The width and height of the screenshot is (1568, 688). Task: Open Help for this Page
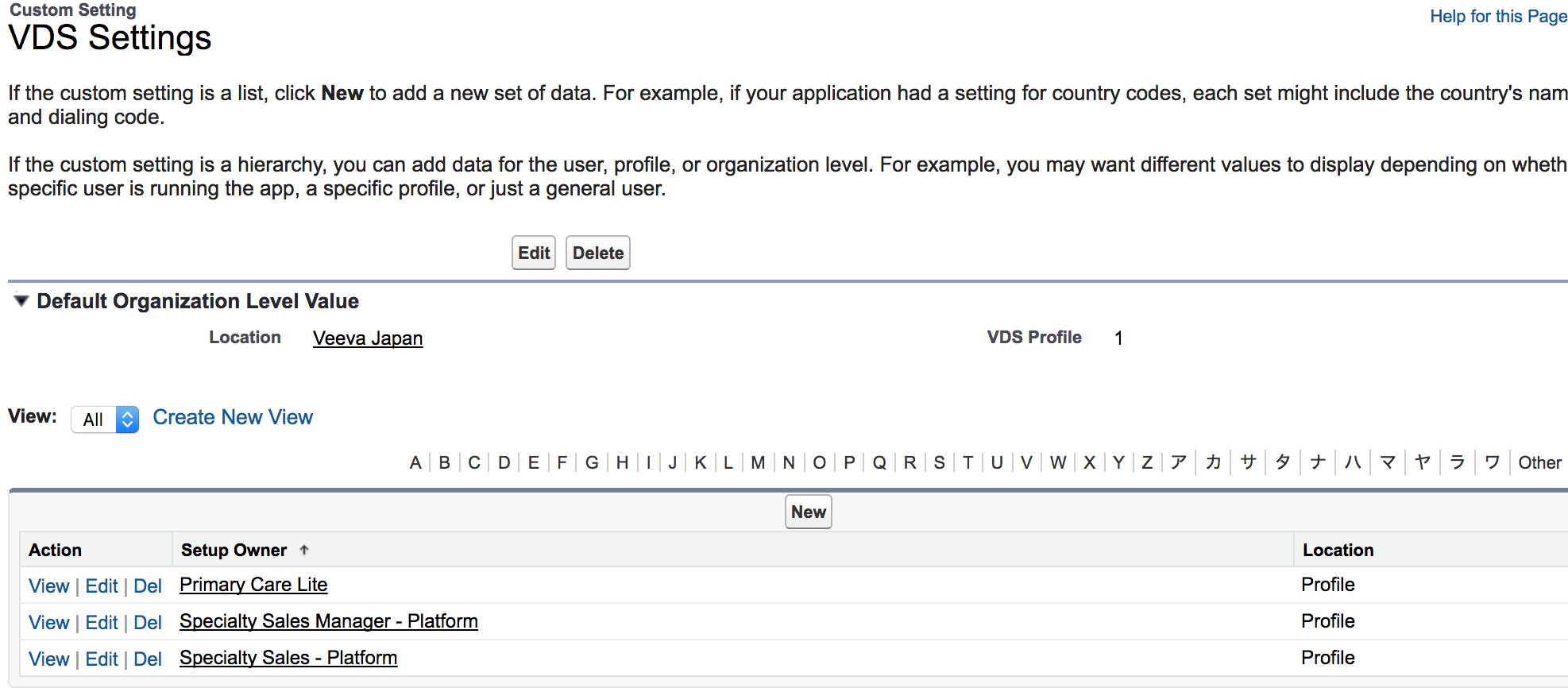(1498, 16)
